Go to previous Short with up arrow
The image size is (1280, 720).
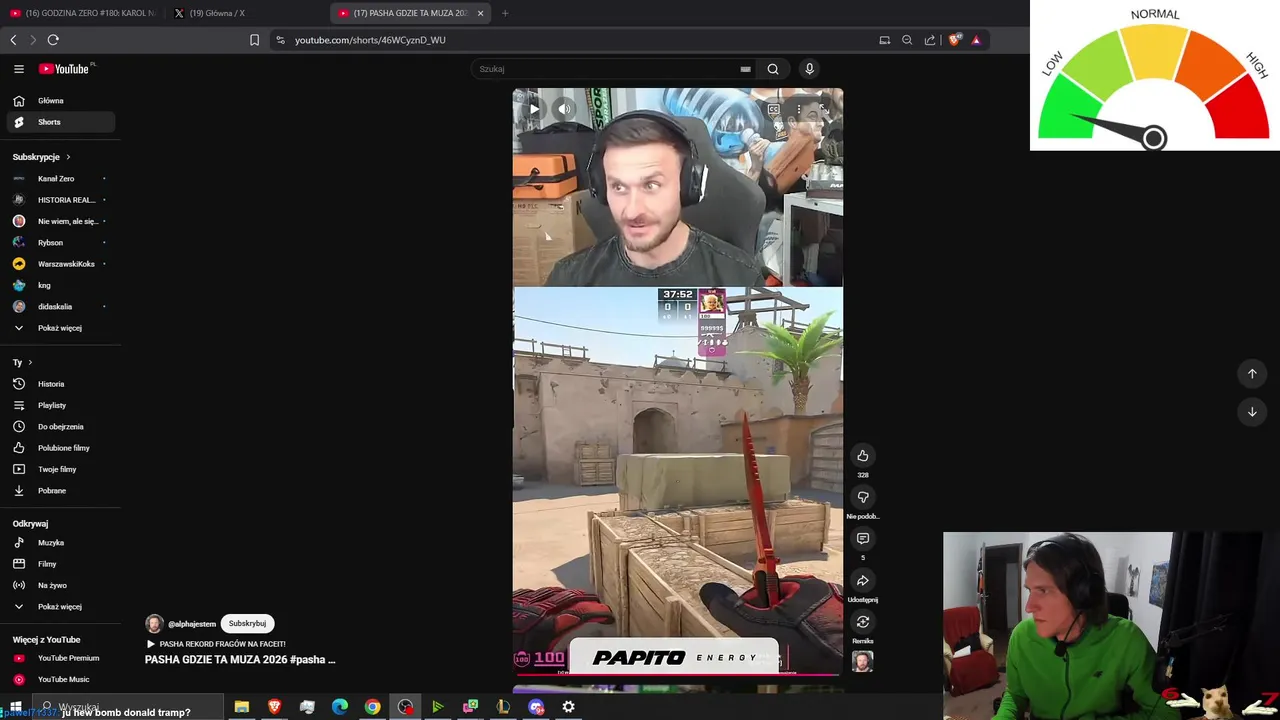point(1252,373)
